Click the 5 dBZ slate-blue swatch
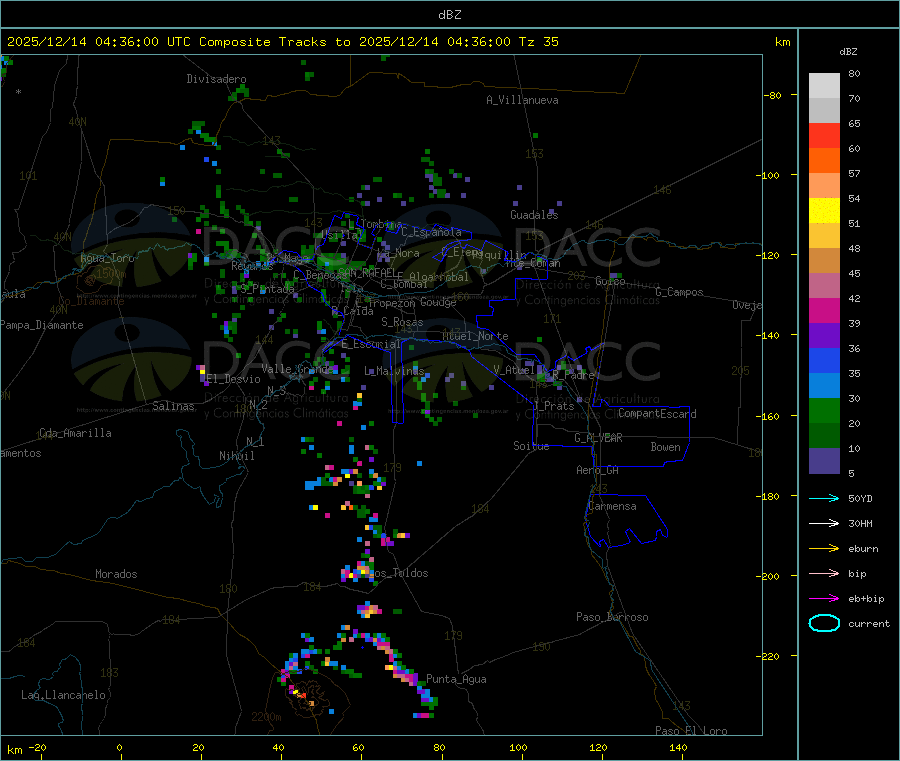Image resolution: width=900 pixels, height=761 pixels. [824, 461]
